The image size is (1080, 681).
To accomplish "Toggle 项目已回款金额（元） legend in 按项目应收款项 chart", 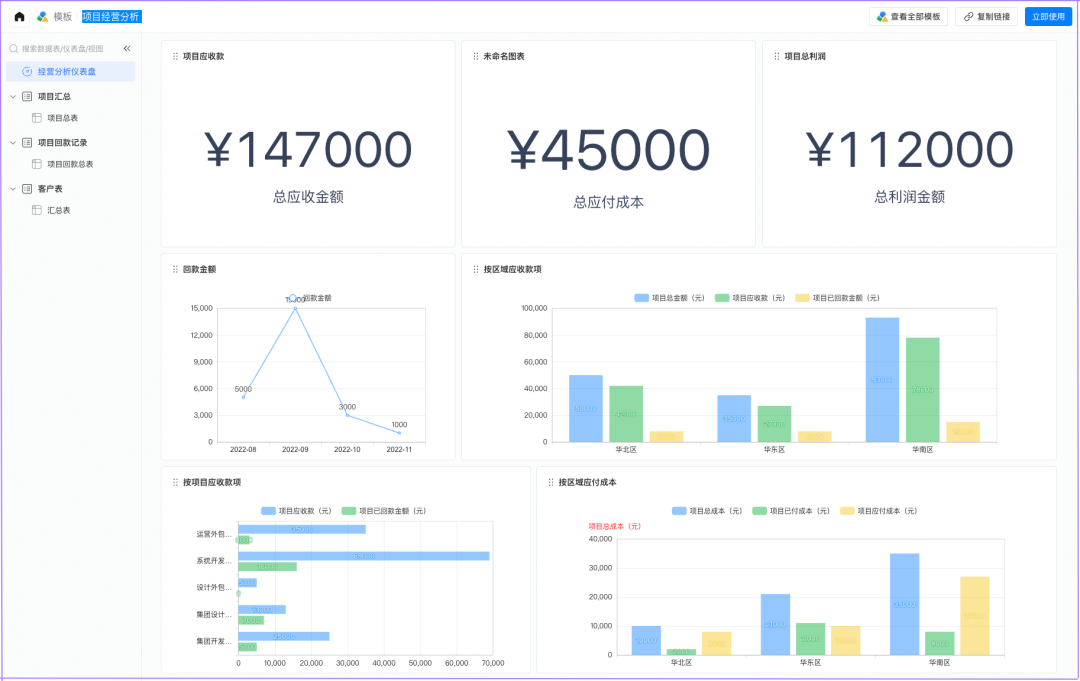I will coord(384,511).
